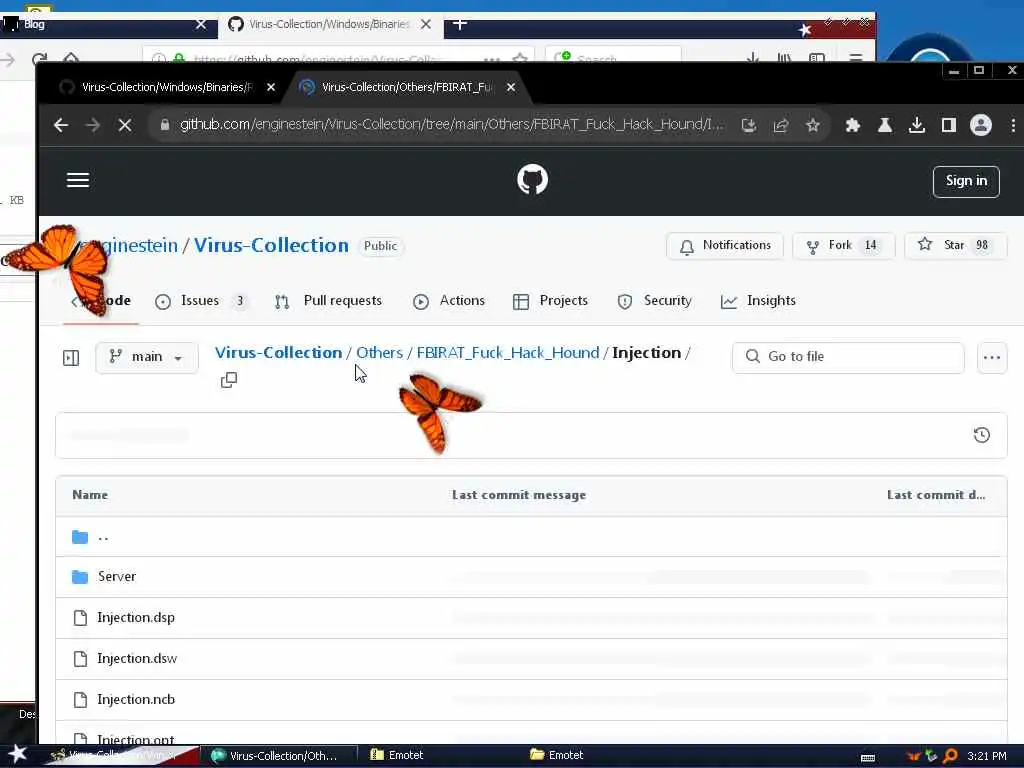Click the magnifier icon in system tray
The image size is (1024, 768).
(x=950, y=756)
